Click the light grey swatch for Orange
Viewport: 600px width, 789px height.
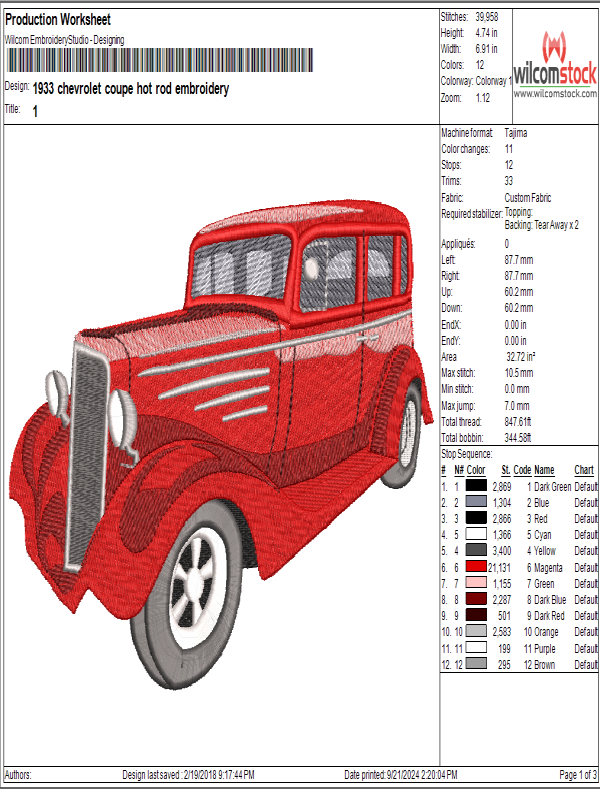point(476,632)
